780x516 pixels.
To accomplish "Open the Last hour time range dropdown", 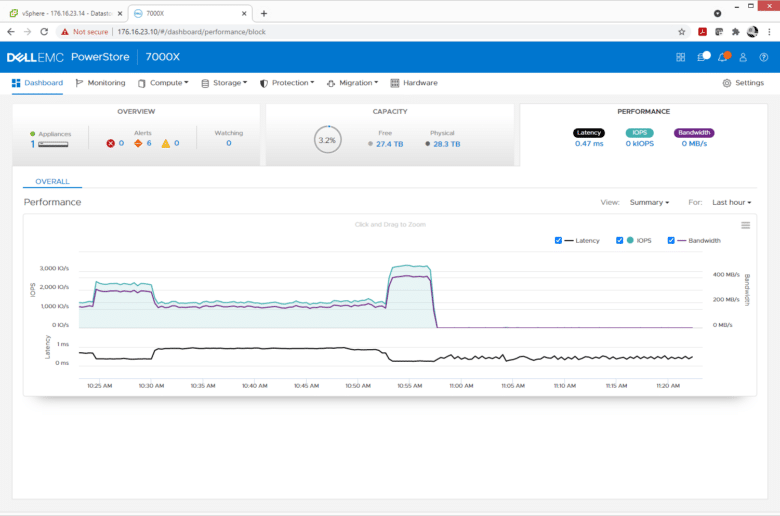I will pyautogui.click(x=731, y=203).
